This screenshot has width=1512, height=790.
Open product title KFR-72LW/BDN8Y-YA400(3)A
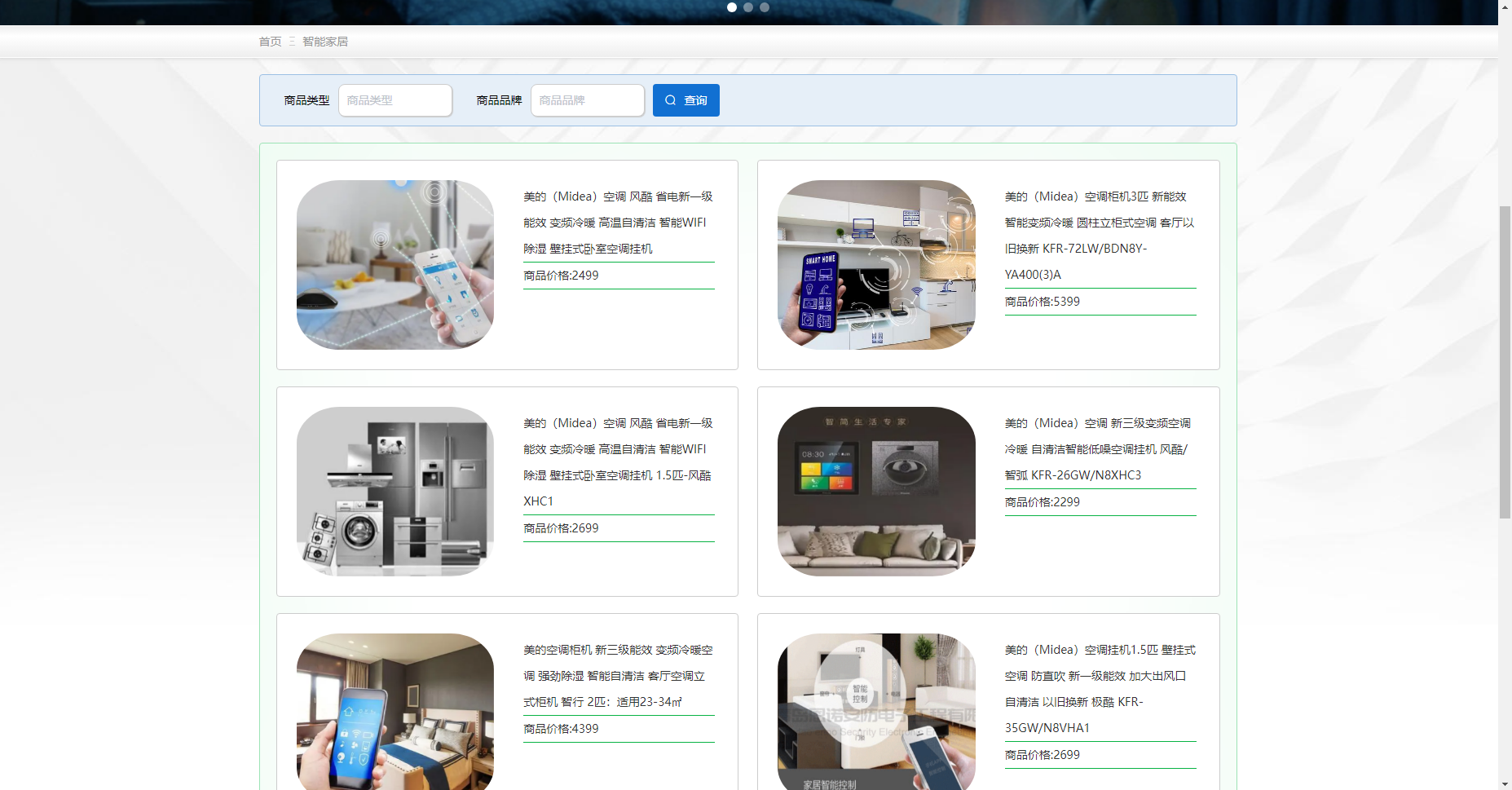tap(1100, 236)
